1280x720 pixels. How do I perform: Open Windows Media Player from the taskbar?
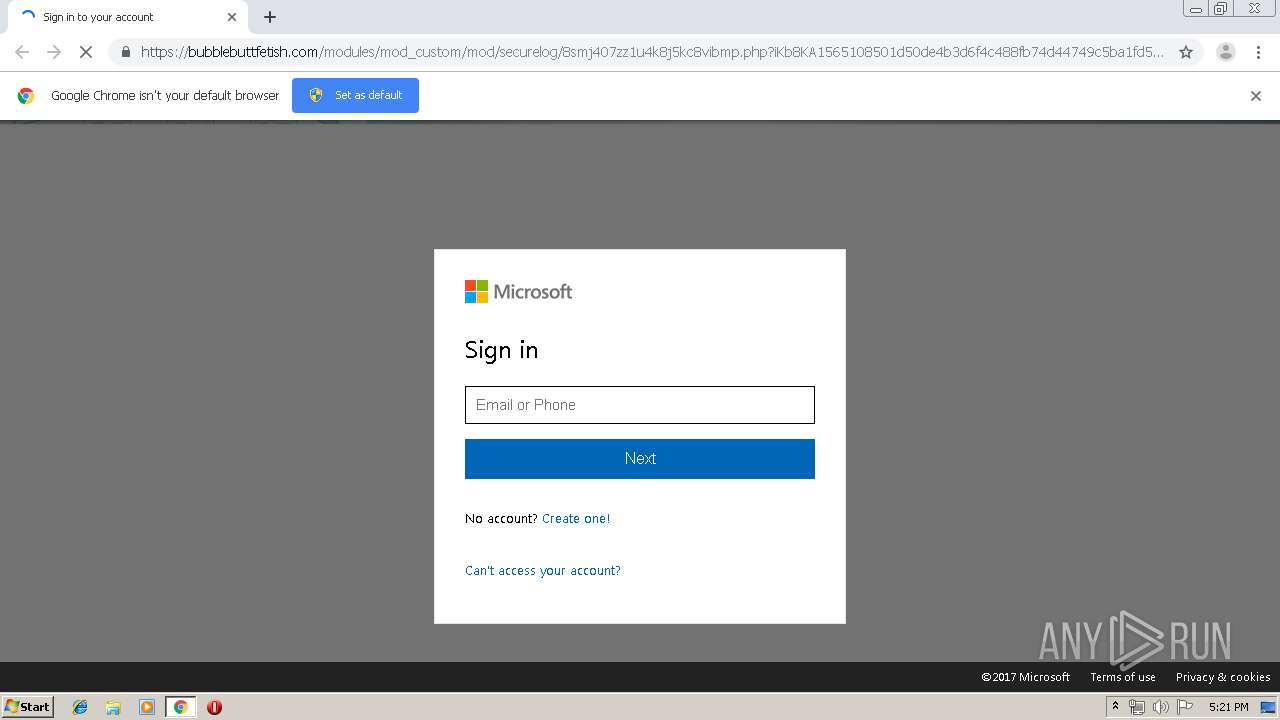147,707
